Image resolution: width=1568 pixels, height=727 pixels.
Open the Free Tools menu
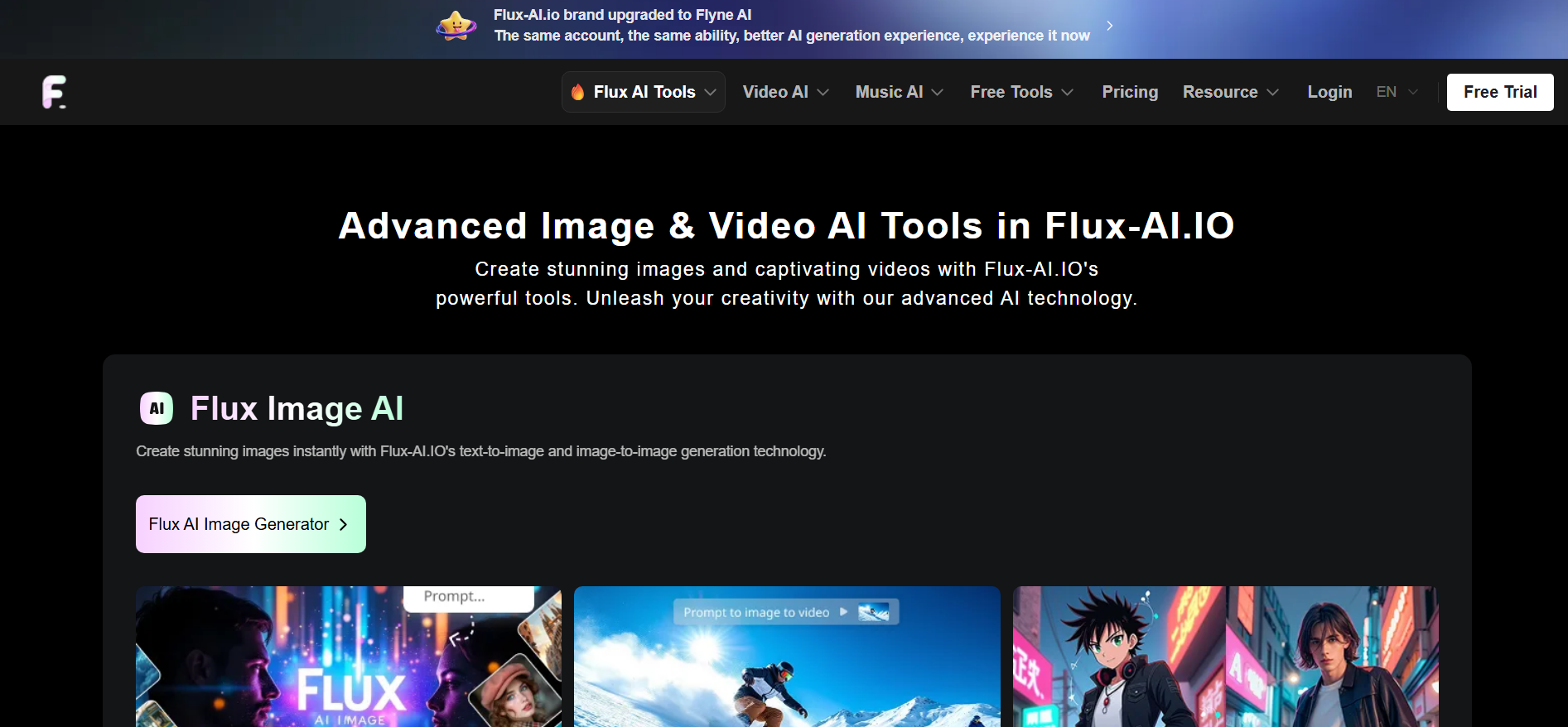(1022, 92)
